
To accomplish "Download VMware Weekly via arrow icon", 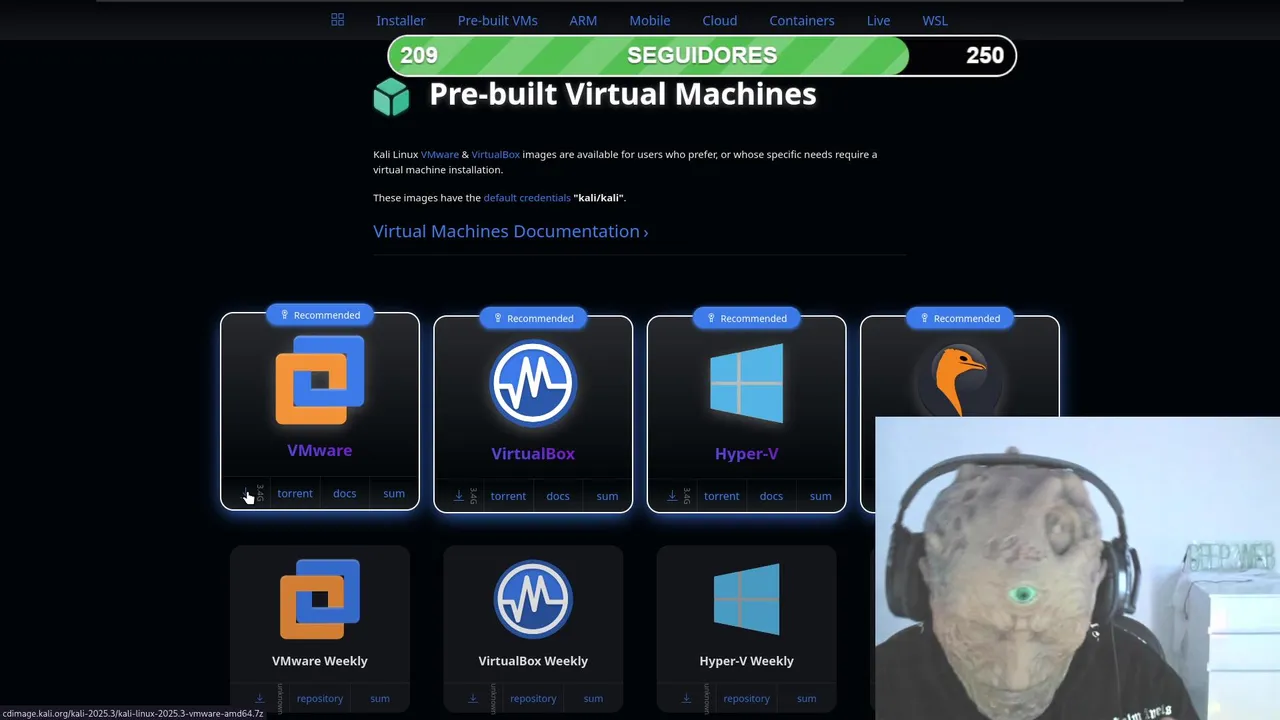I will (x=259, y=698).
